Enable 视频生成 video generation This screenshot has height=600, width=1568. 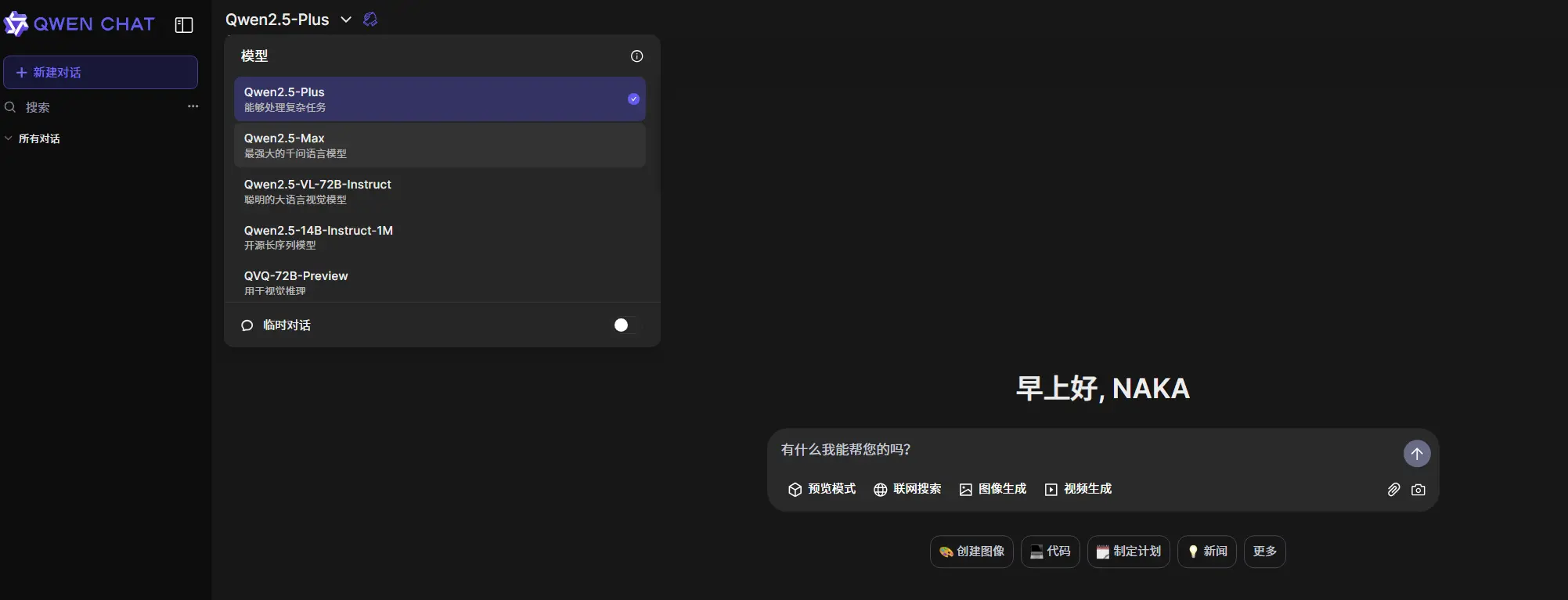(x=1078, y=489)
